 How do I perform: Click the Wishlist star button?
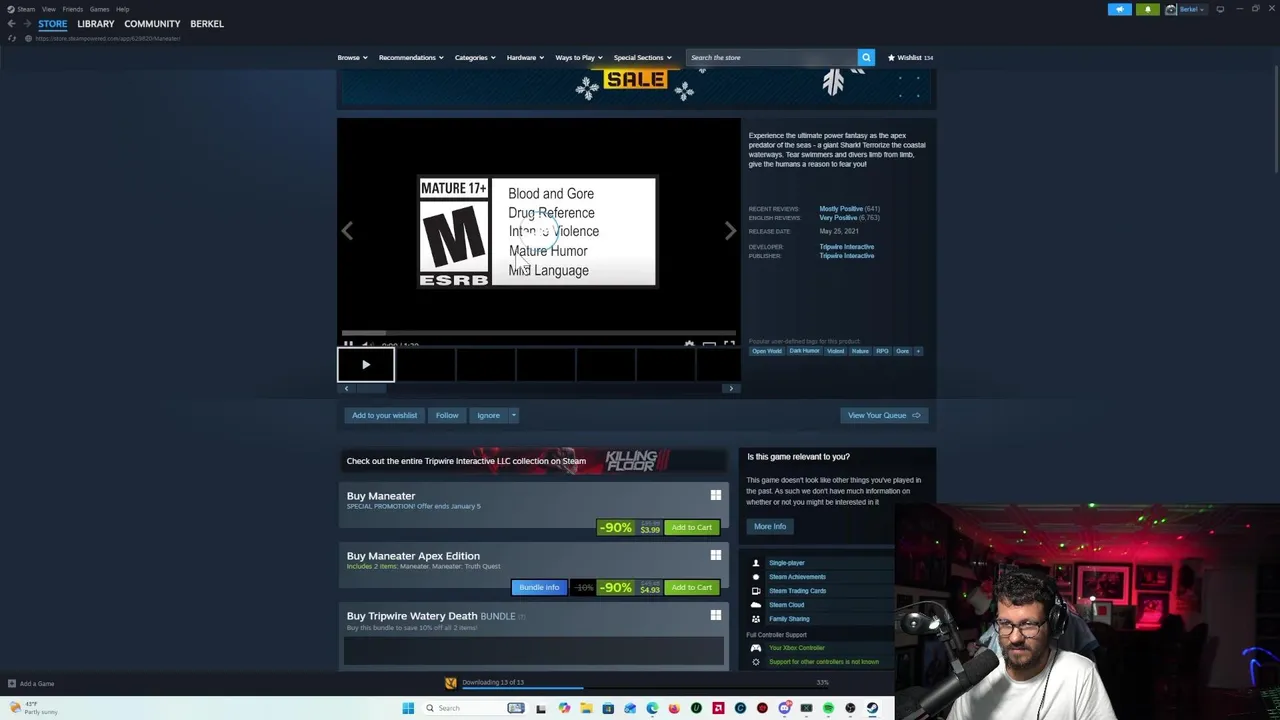tap(910, 57)
